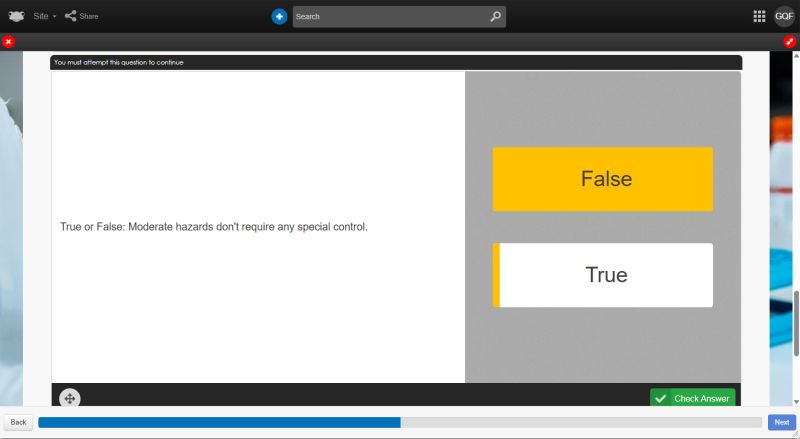Image resolution: width=800 pixels, height=439 pixels.
Task: Click the 'You must attempt this question' notice
Action: [x=119, y=62]
